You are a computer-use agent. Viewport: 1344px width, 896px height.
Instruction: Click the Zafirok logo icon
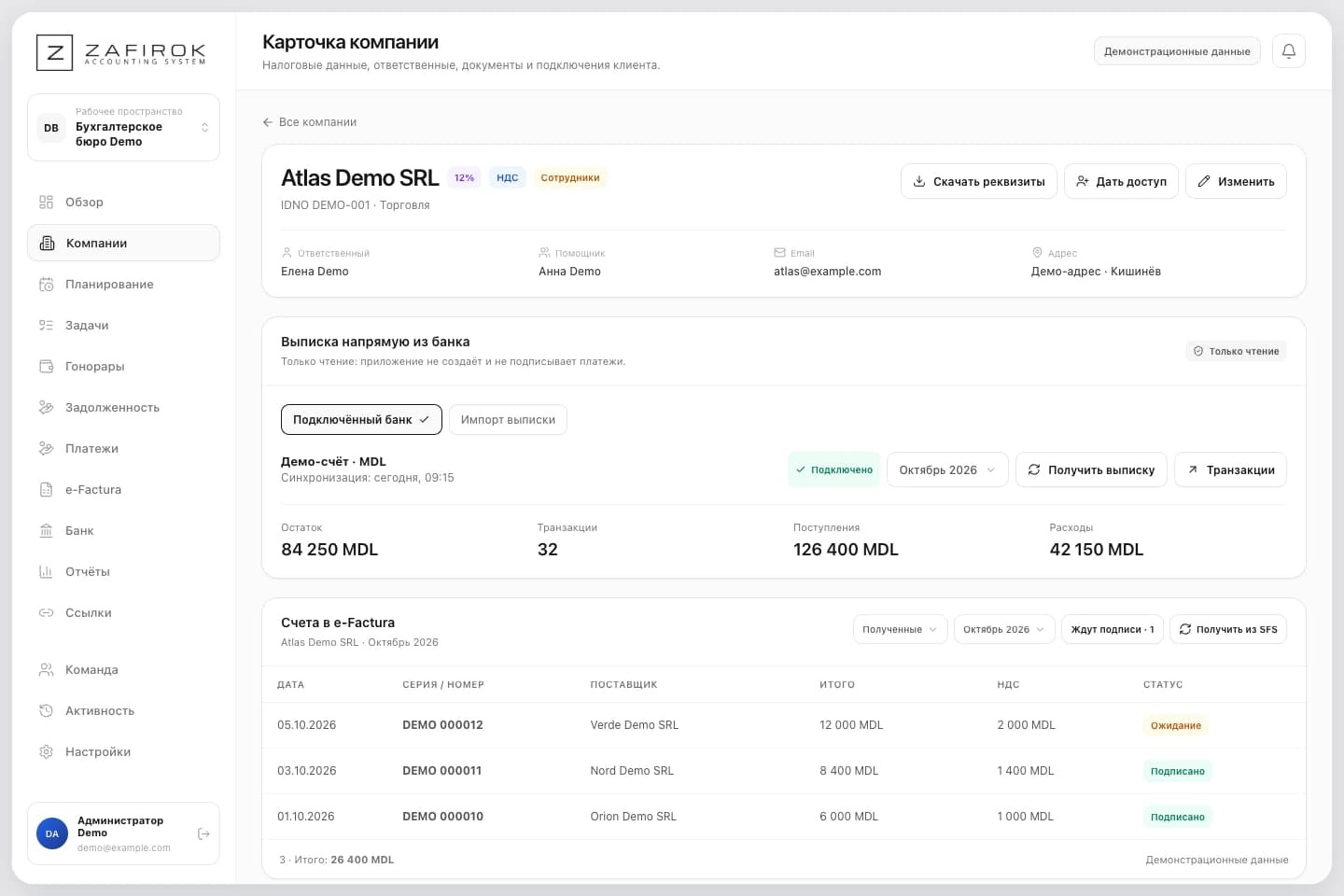pos(54,52)
